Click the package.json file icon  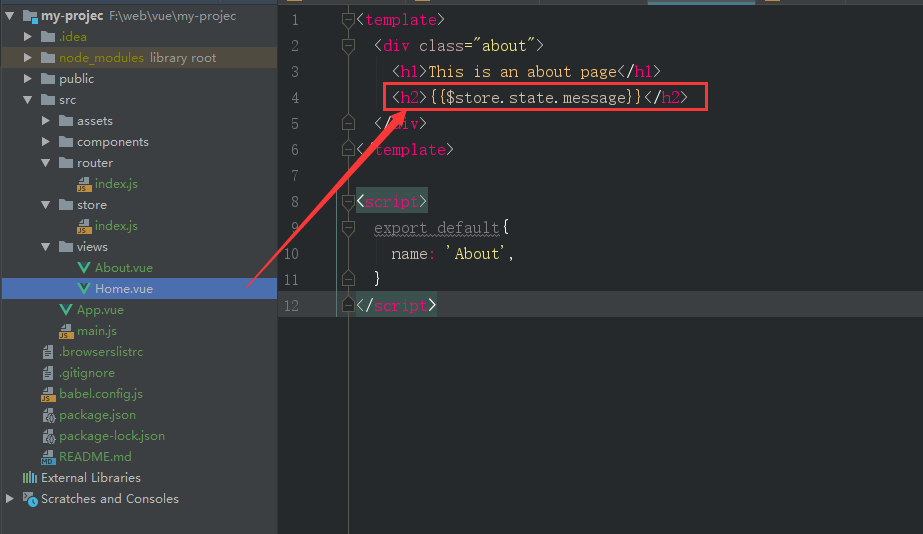pyautogui.click(x=49, y=416)
